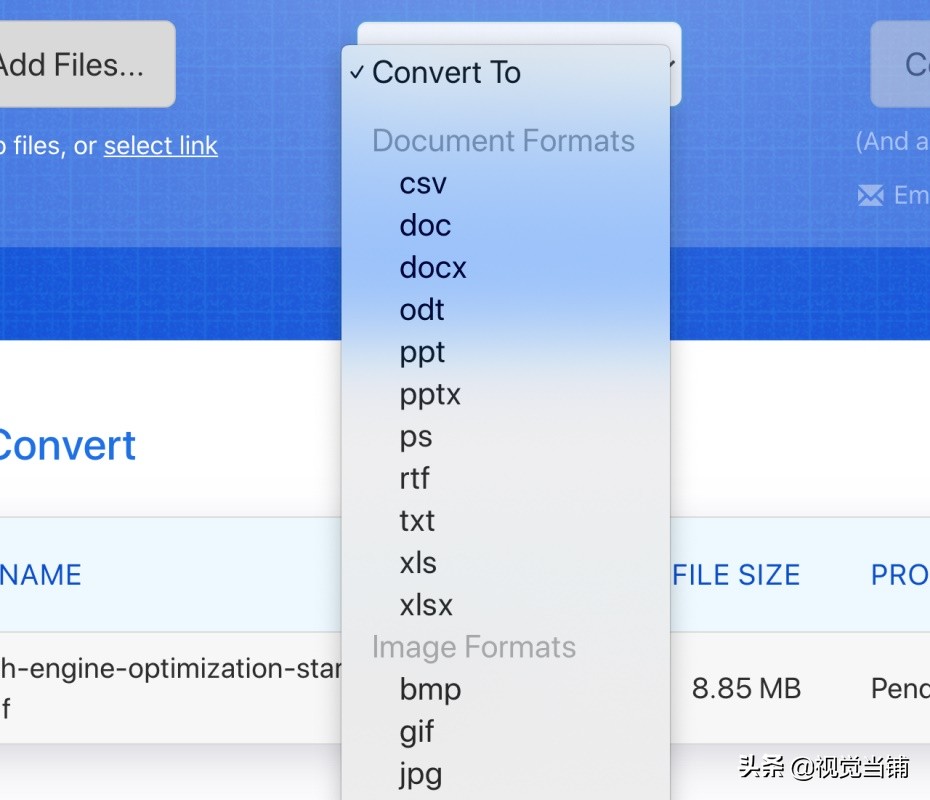Open the select link hyperlink
The image size is (930, 800).
[160, 146]
